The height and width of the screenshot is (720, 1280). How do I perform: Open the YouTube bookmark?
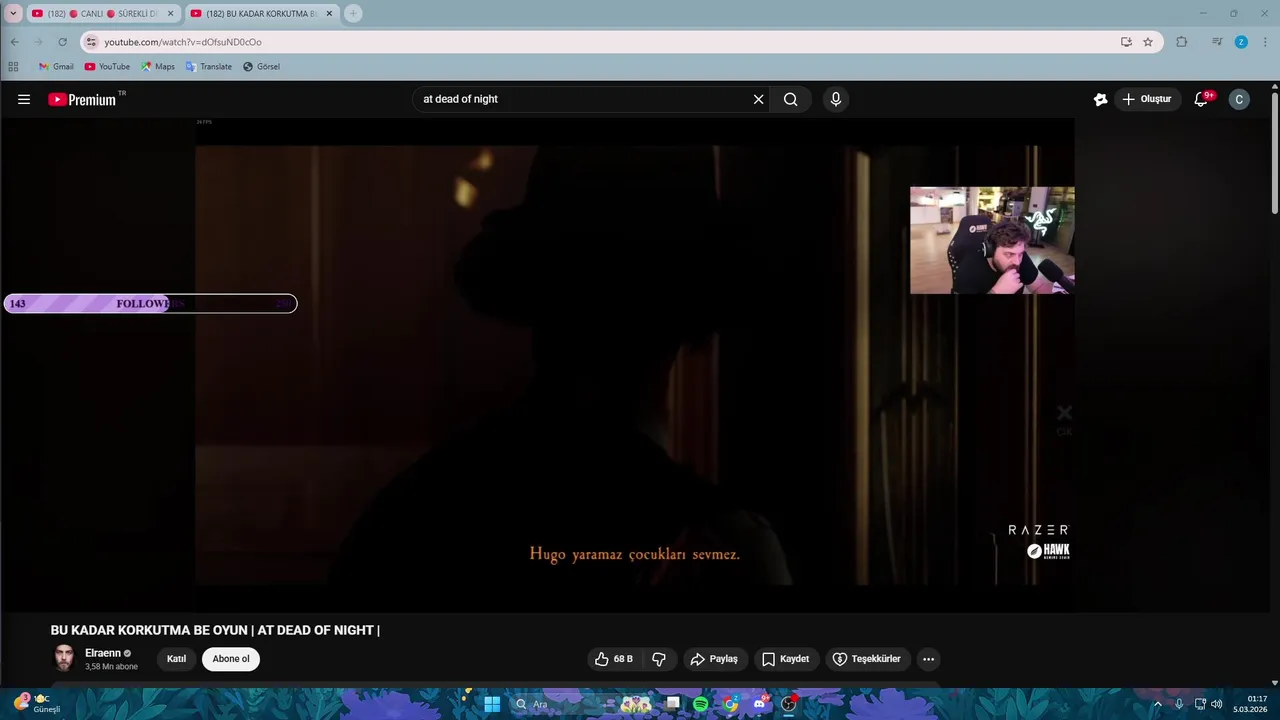[107, 67]
